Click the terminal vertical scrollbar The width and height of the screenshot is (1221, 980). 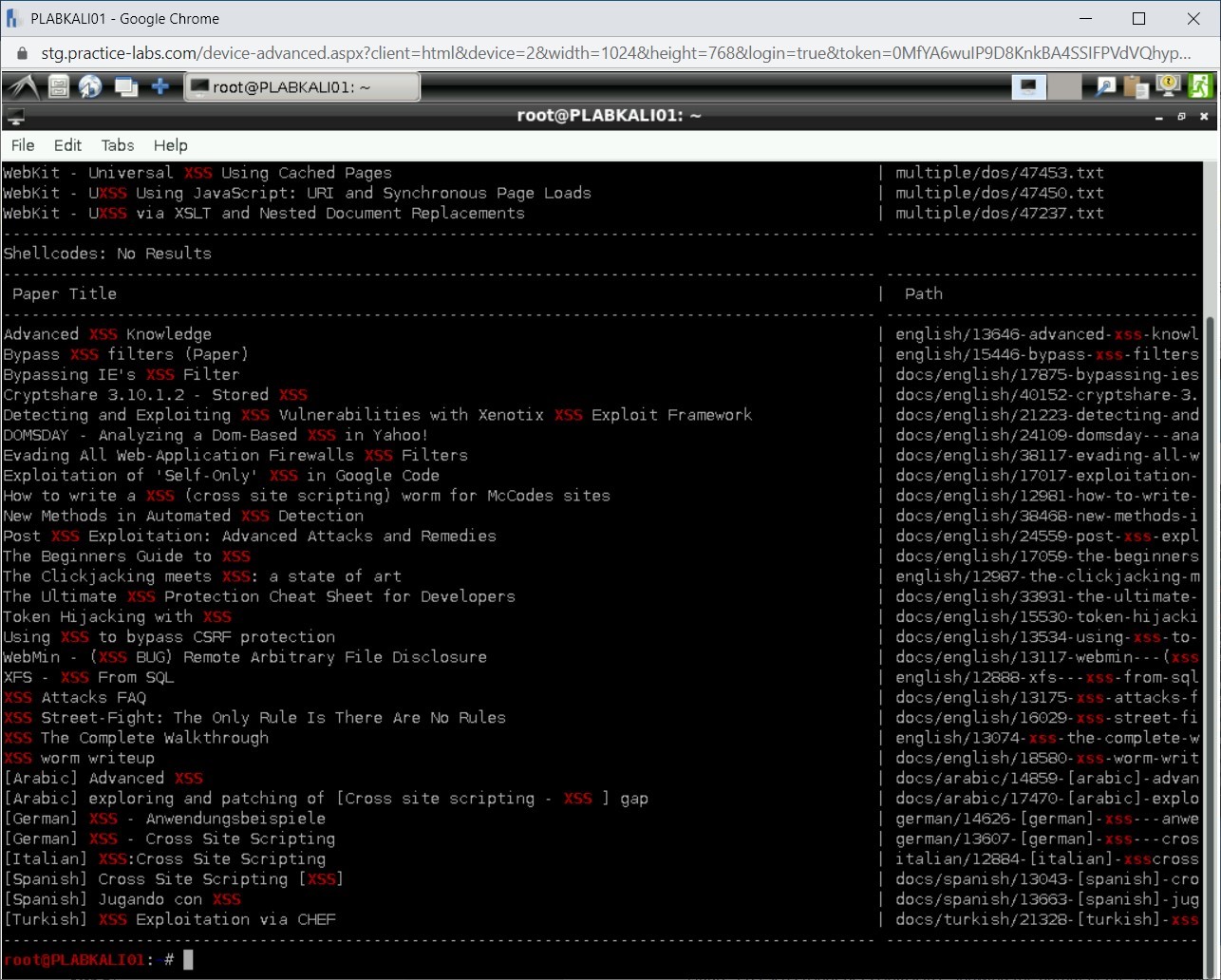1209,570
